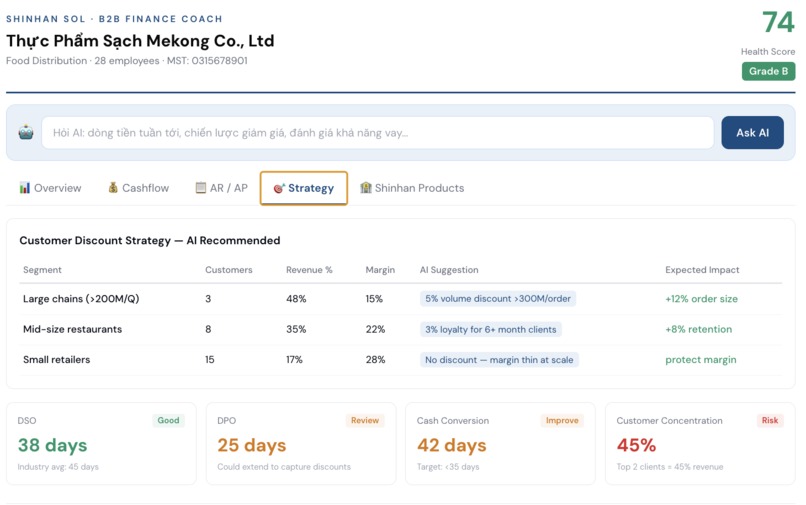Click the Grade B badge
Screen dimensions: 806x505
[768, 71]
